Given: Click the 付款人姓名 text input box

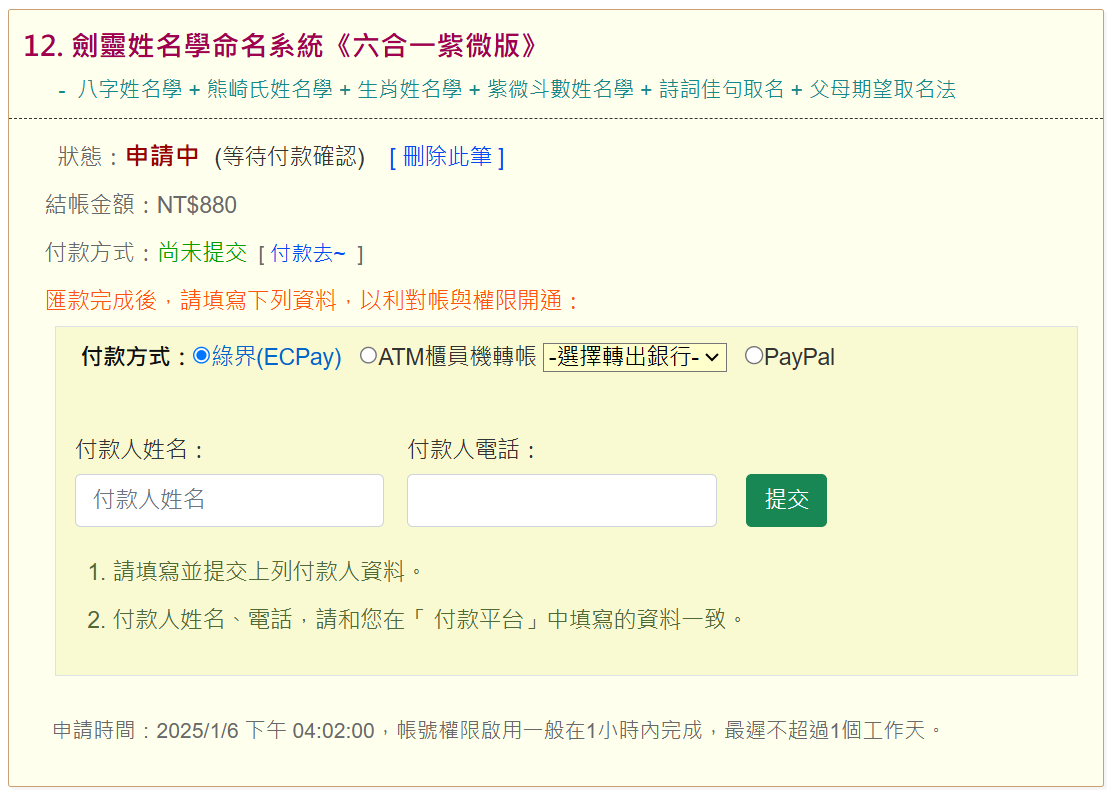Looking at the screenshot, I should [x=229, y=500].
